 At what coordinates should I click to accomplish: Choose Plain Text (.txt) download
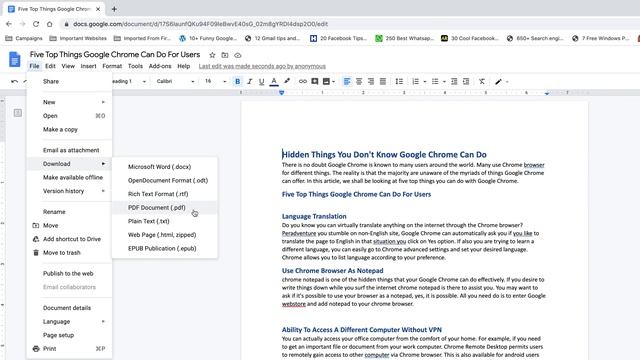click(x=164, y=221)
